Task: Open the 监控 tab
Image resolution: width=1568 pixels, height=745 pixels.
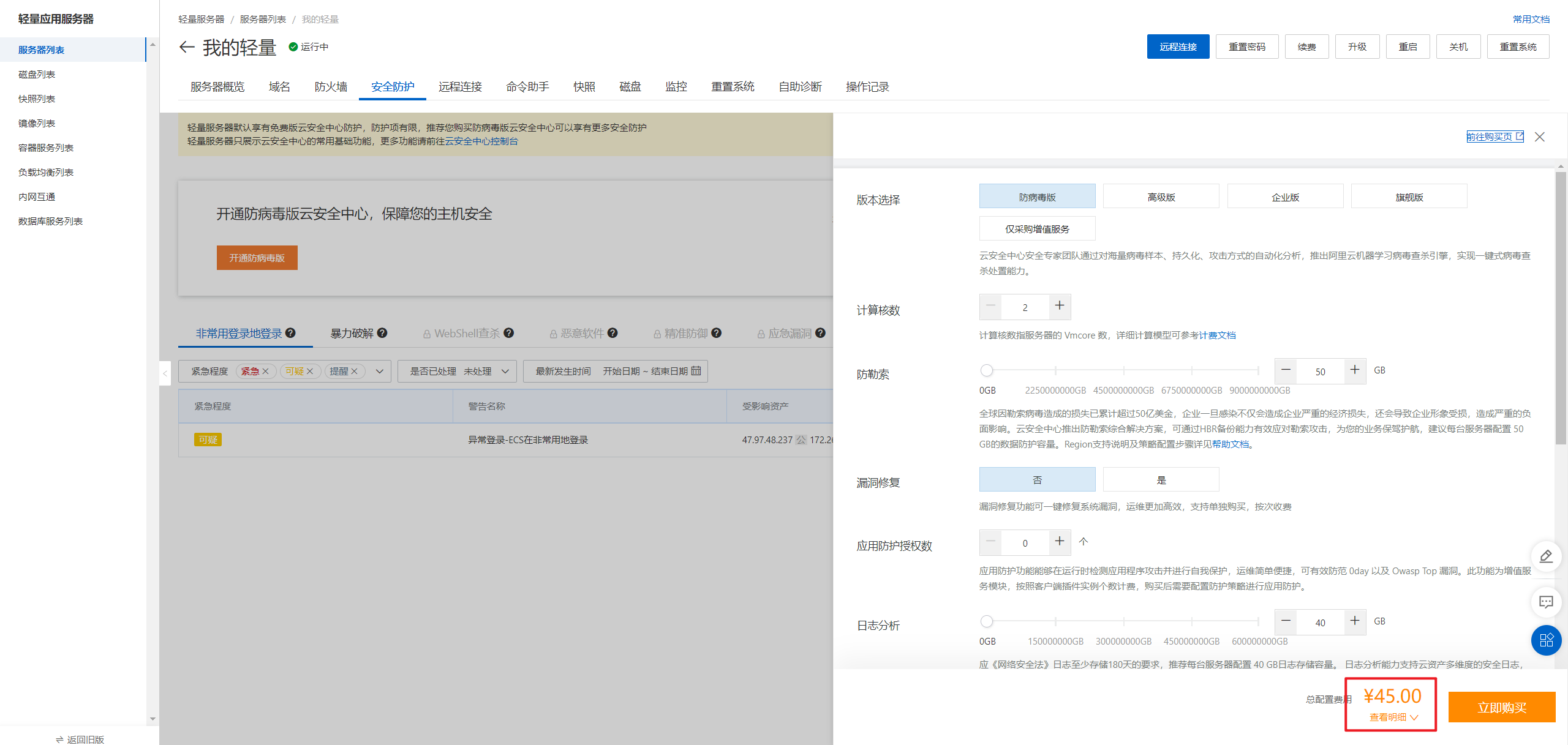Action: (676, 87)
